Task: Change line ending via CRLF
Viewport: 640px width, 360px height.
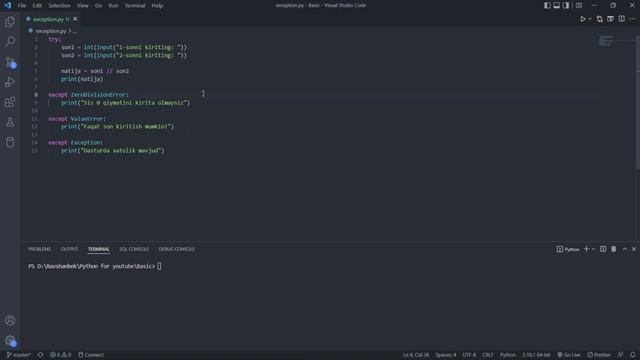Action: click(x=488, y=355)
